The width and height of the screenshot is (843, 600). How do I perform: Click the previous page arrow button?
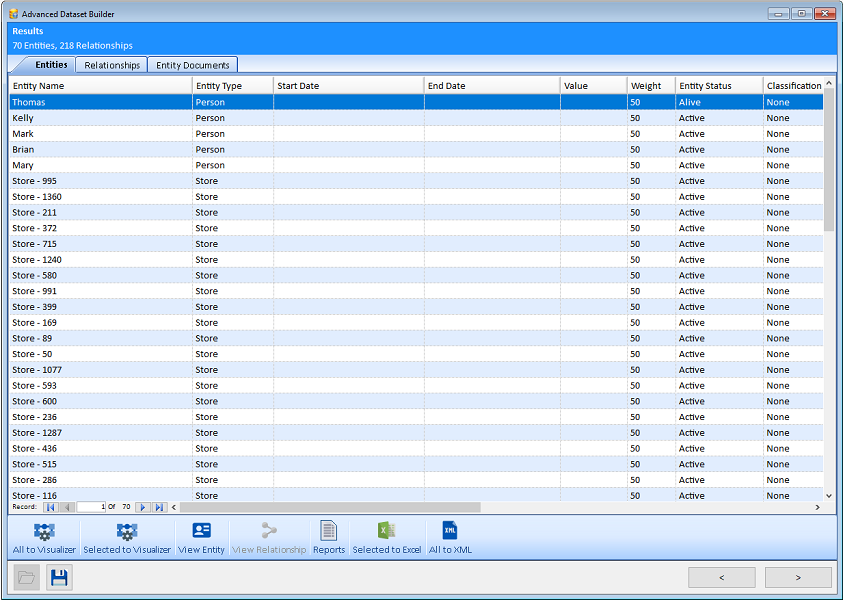(x=721, y=577)
